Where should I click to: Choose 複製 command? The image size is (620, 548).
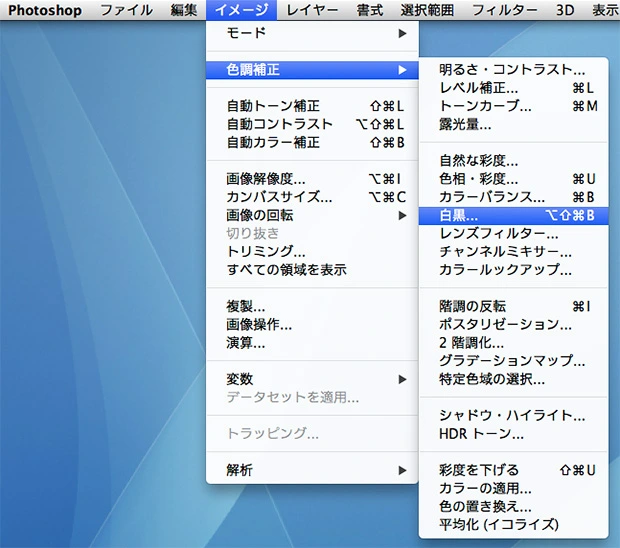312,306
